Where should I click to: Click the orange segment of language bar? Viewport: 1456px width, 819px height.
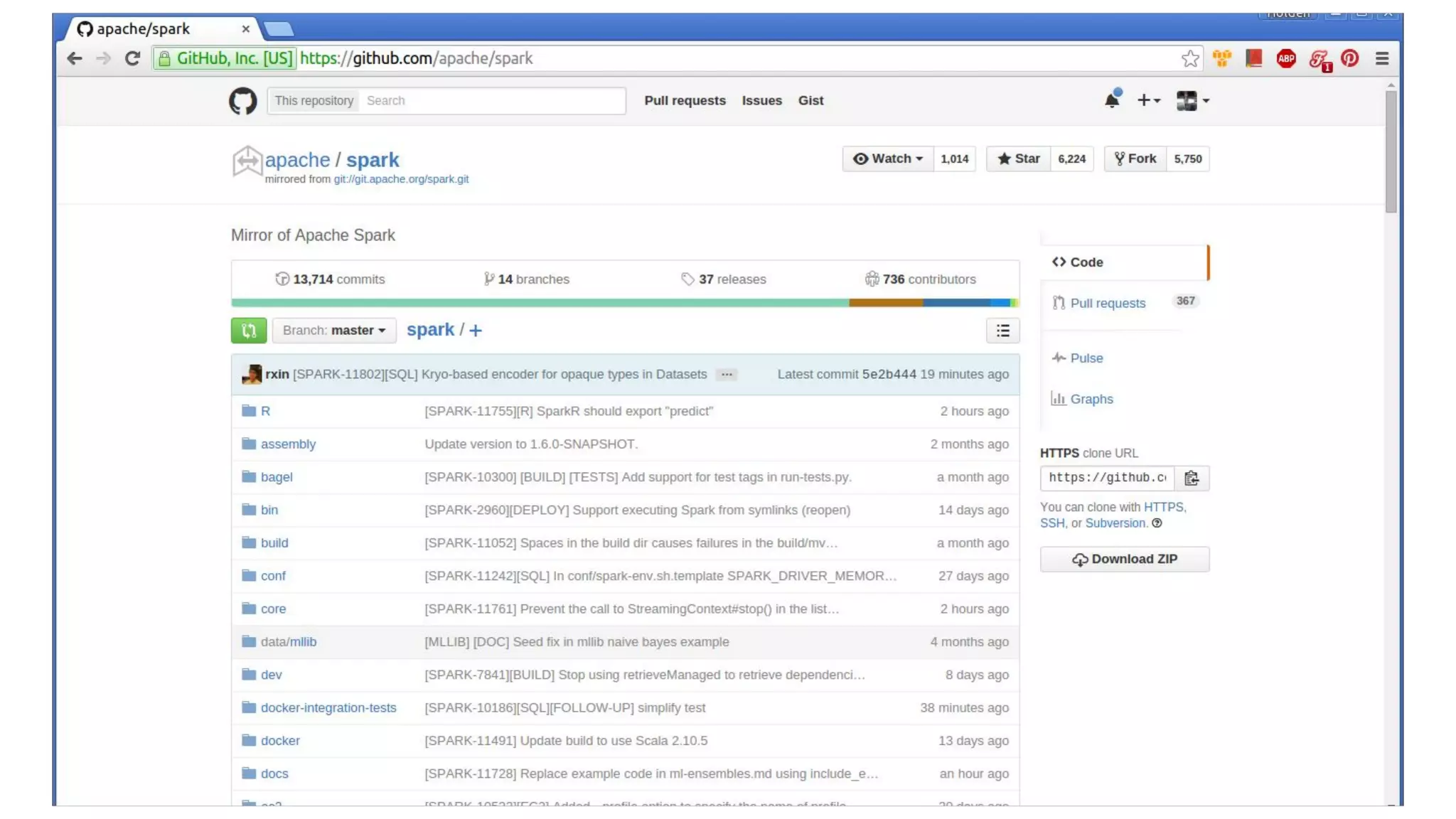886,303
